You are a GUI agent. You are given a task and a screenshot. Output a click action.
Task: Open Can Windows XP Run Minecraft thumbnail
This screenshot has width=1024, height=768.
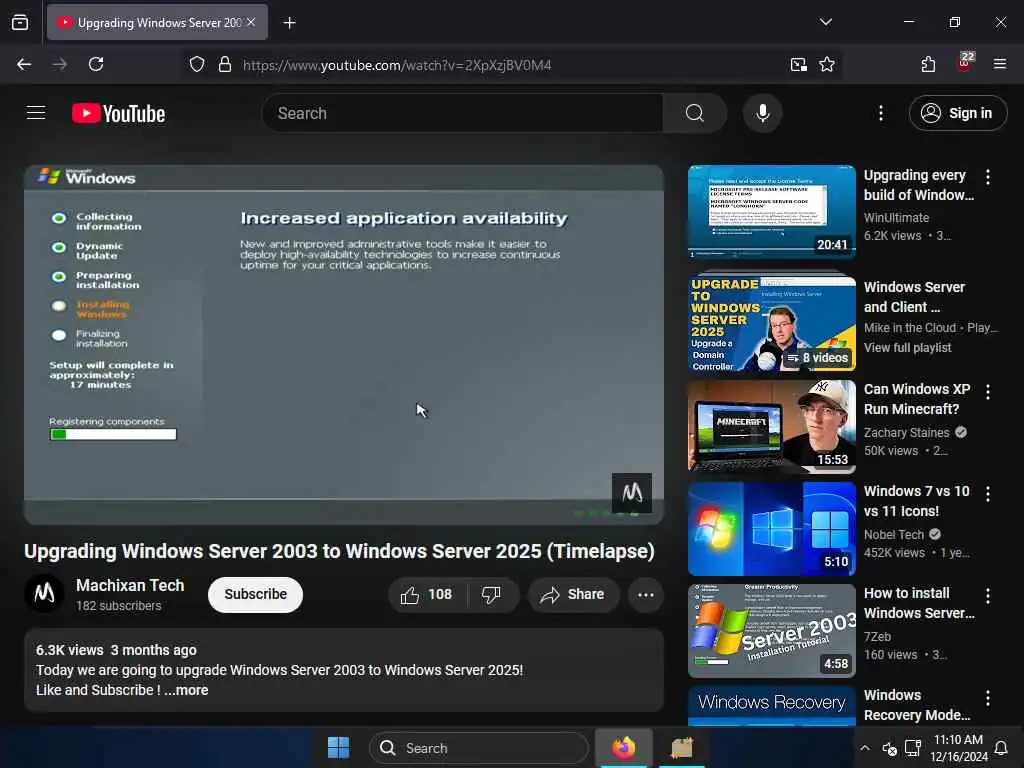tap(771, 426)
